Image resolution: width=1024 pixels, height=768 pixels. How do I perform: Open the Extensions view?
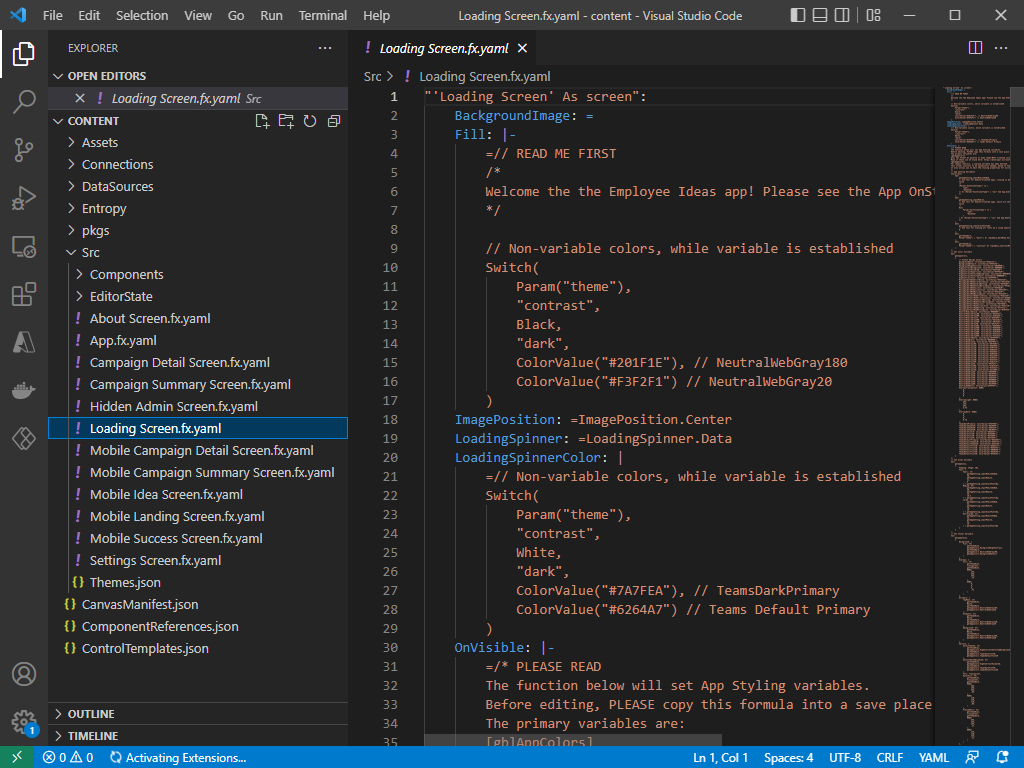pos(24,294)
